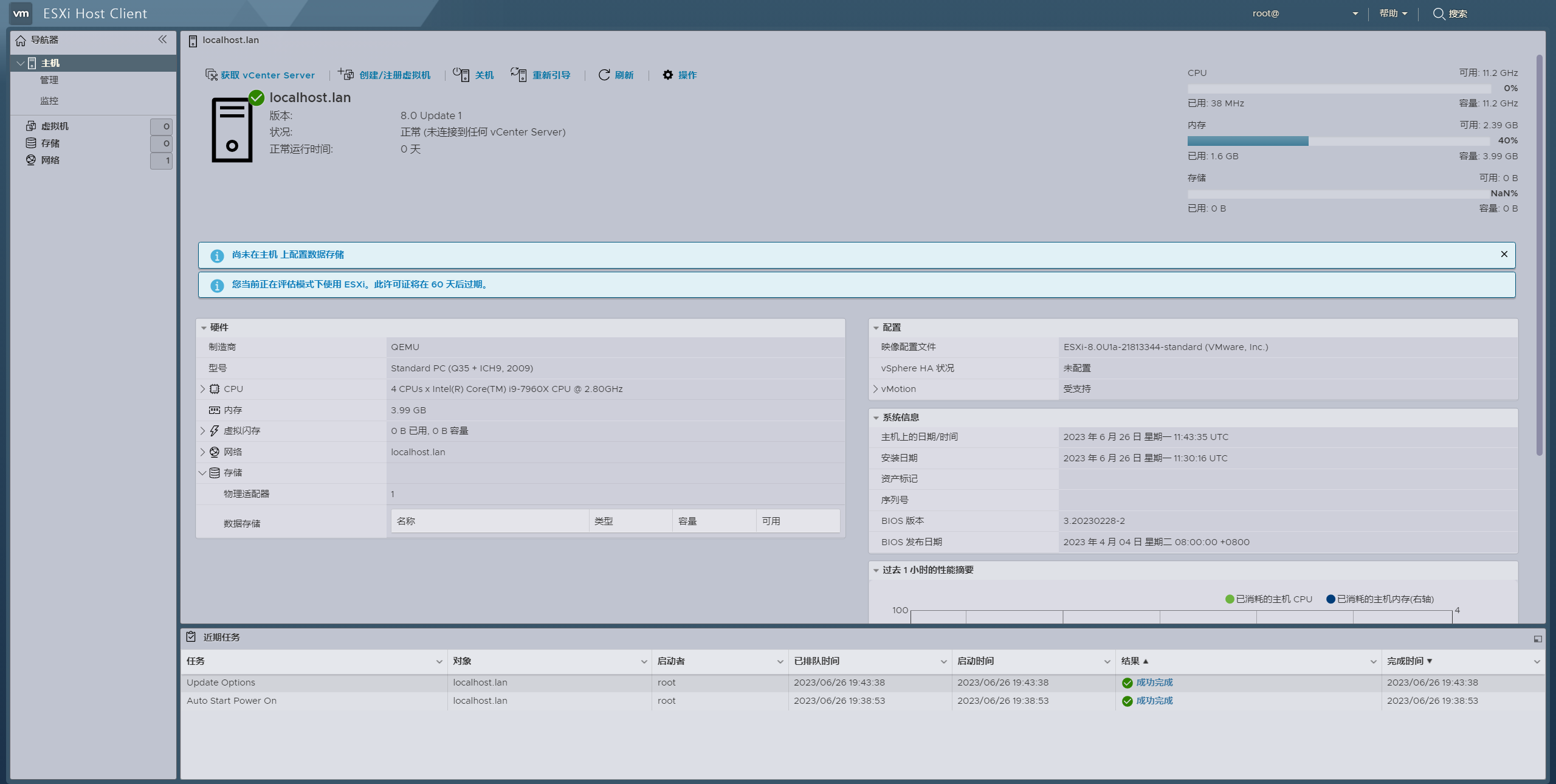Click the search magnifier icon
This screenshot has height=784, width=1556.
pyautogui.click(x=1439, y=14)
